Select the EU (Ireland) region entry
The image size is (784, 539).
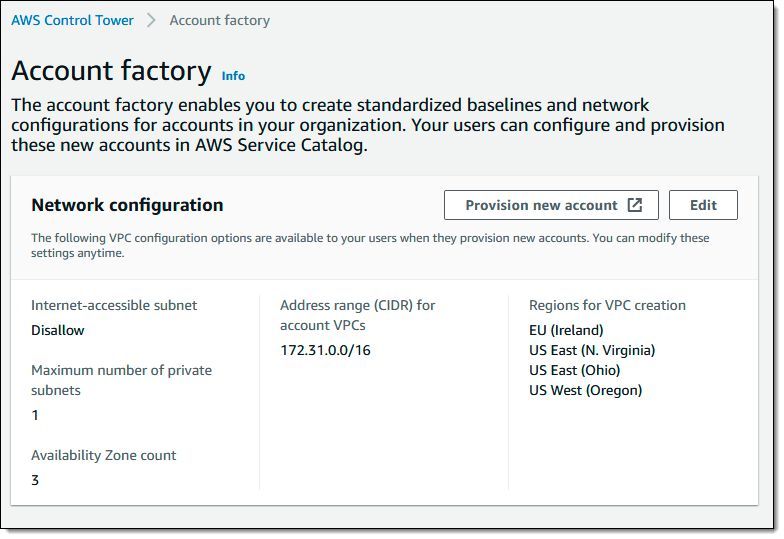(566, 330)
